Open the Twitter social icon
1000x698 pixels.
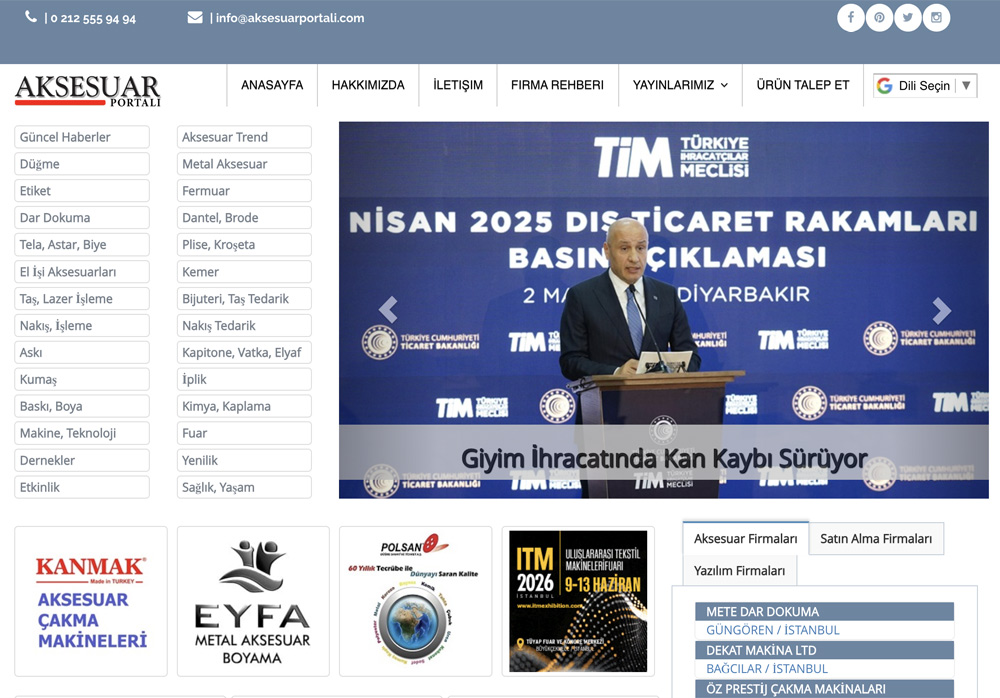[x=908, y=18]
